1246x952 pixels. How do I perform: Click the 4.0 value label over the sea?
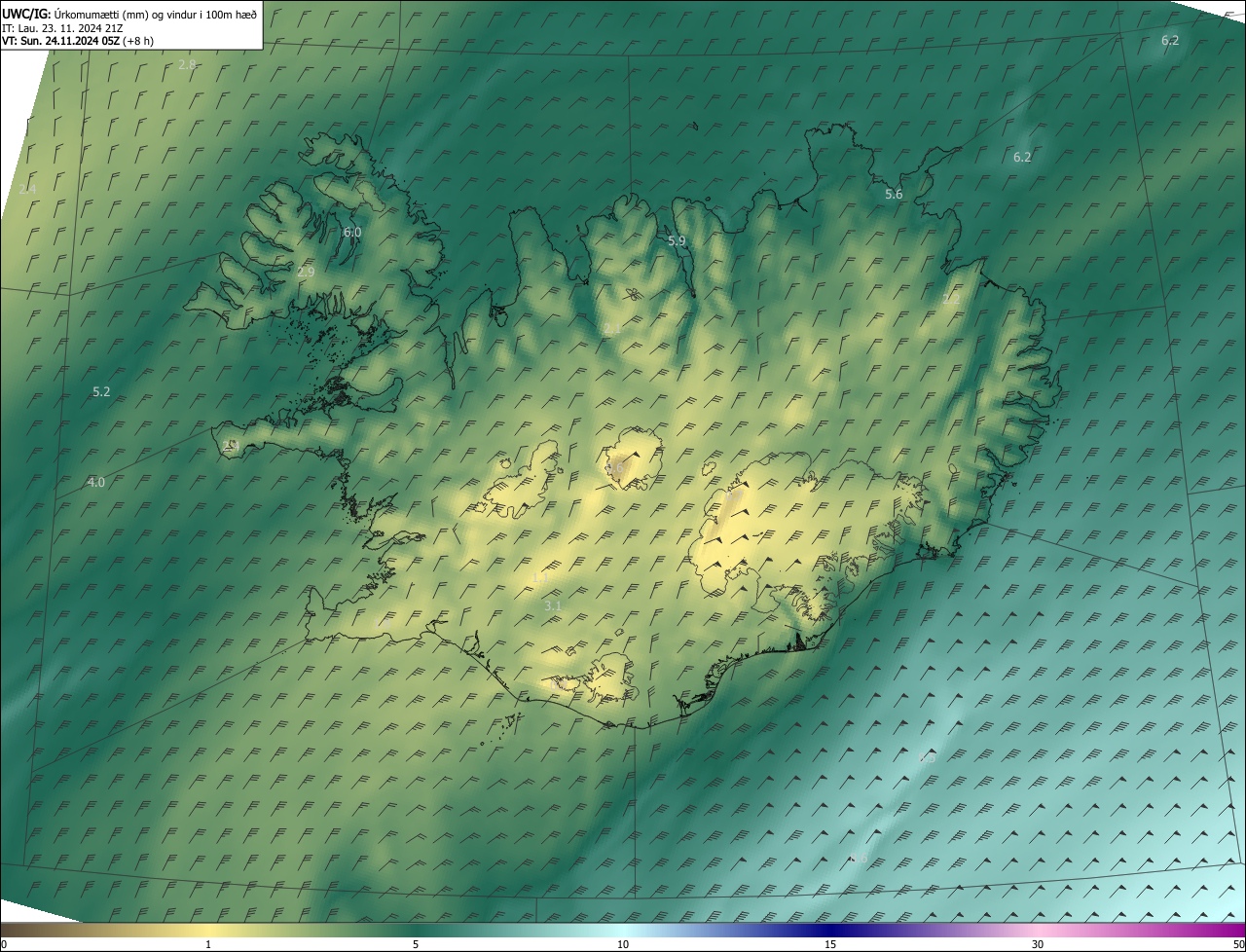pyautogui.click(x=95, y=483)
